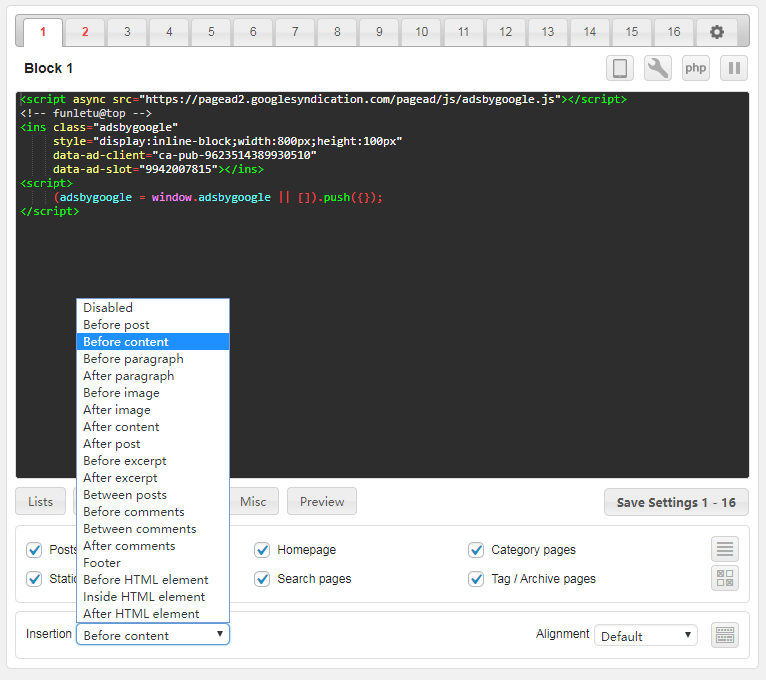The image size is (766, 680).
Task: Open the exceptions grid icon
Action: [x=724, y=578]
